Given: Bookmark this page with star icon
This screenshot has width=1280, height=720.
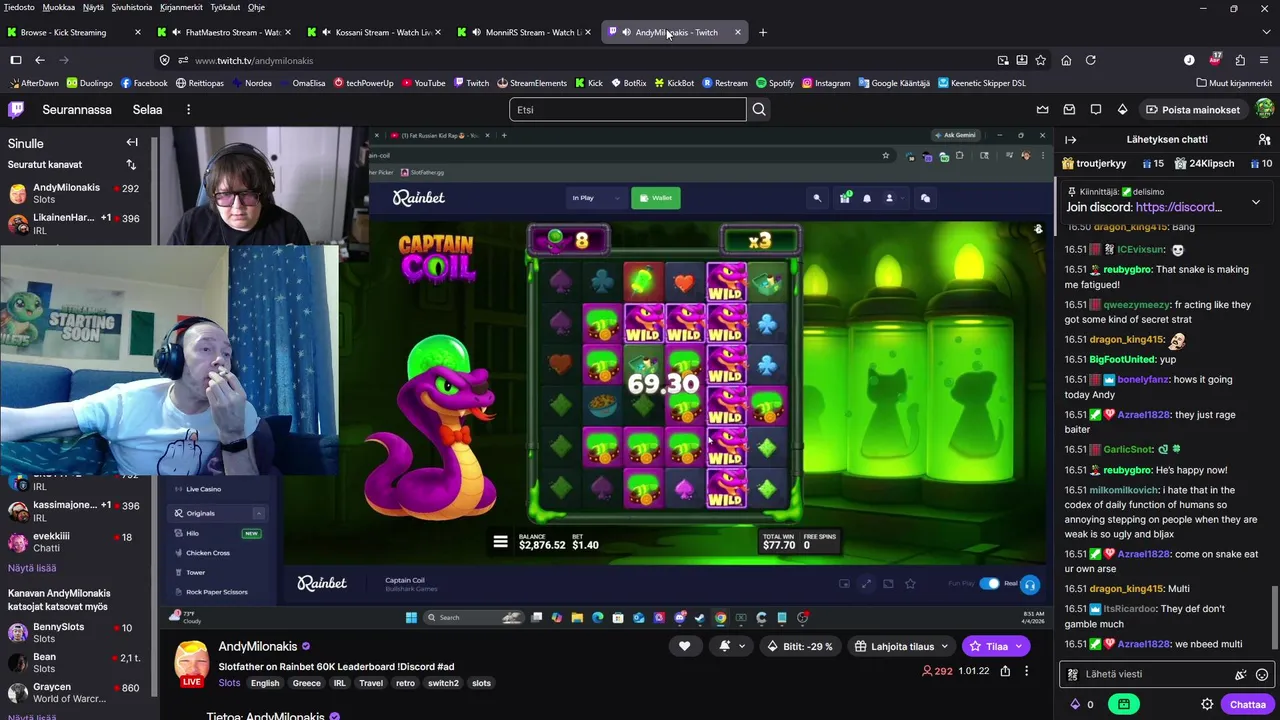Looking at the screenshot, I should click(x=1041, y=60).
